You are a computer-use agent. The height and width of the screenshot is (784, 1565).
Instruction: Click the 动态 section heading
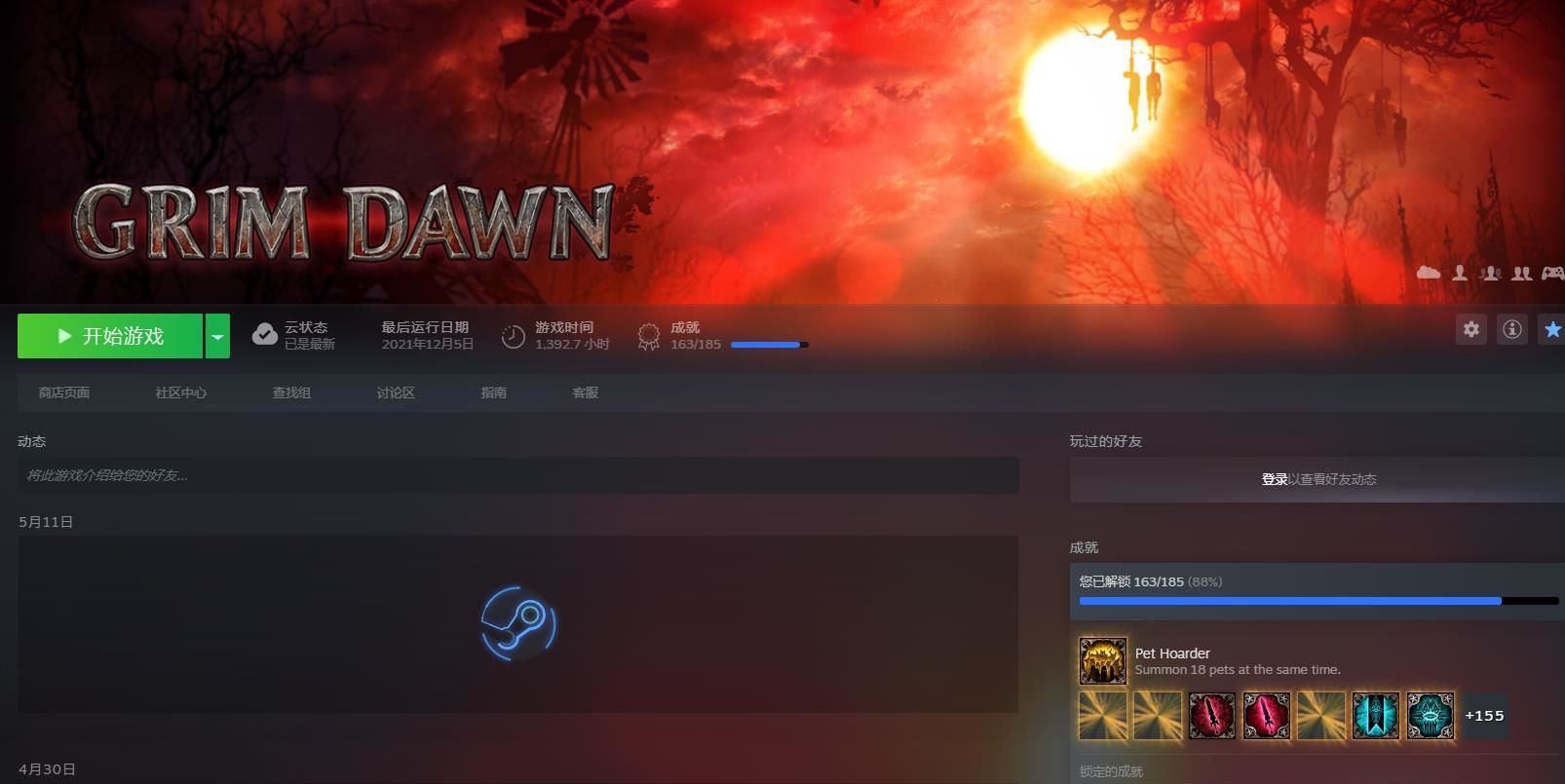pos(32,441)
